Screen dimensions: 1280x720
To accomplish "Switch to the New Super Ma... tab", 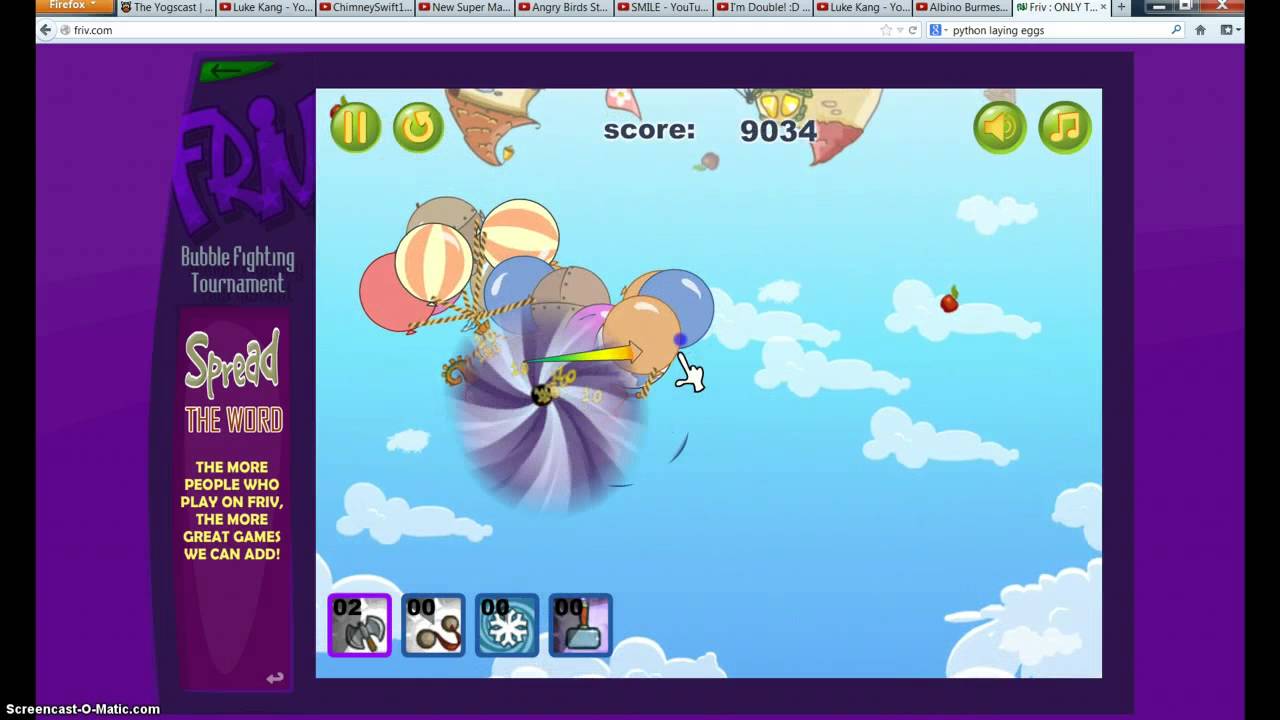I will click(464, 7).
